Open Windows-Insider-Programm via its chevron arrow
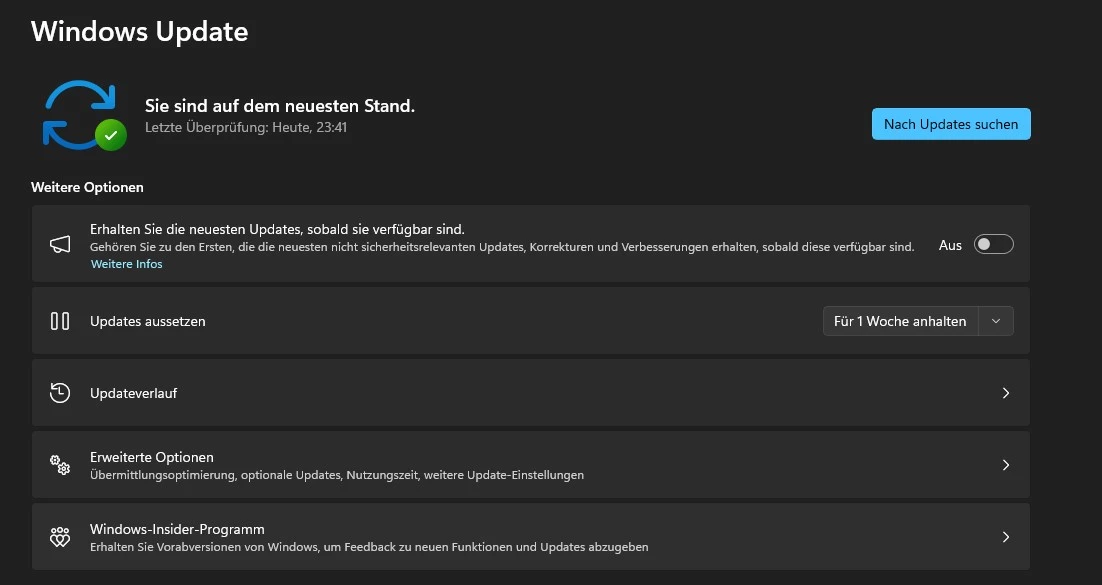 click(1006, 537)
